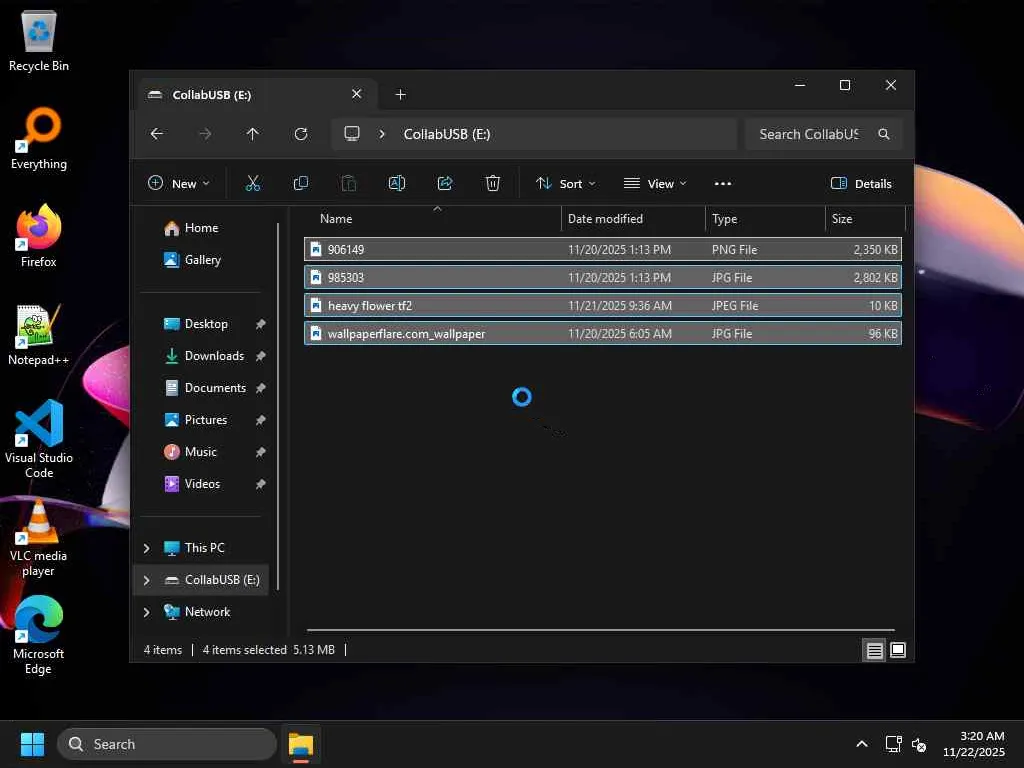Go up one folder level
The width and height of the screenshot is (1024, 768).
(253, 134)
